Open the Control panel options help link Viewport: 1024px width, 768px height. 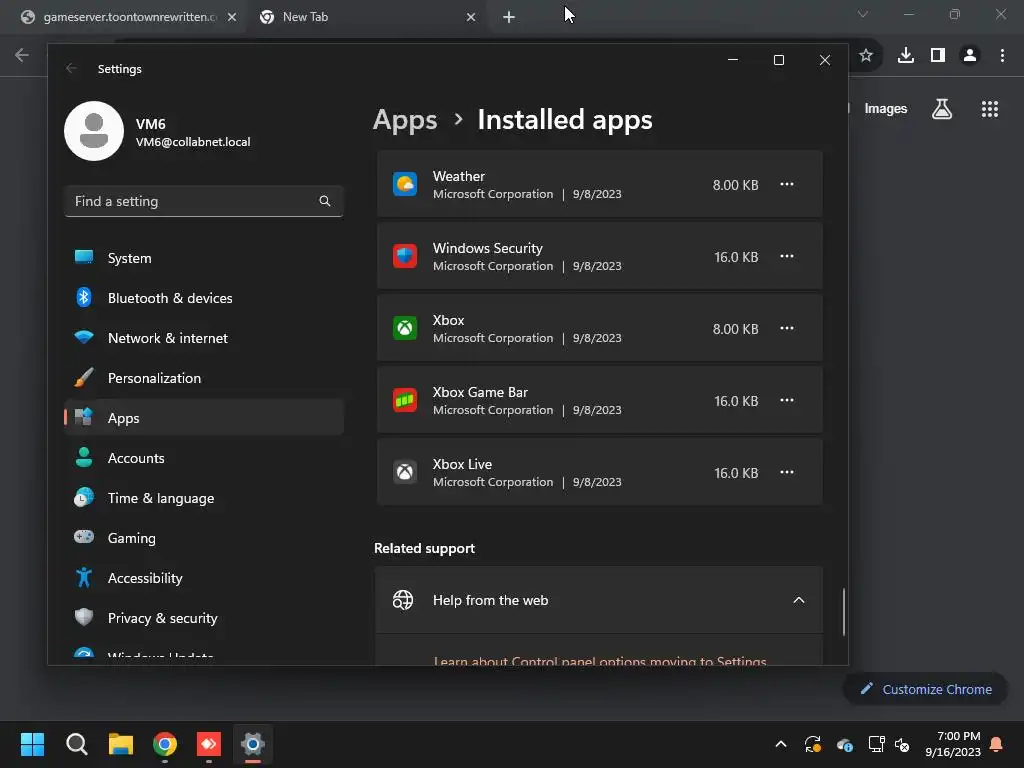pyautogui.click(x=600, y=660)
